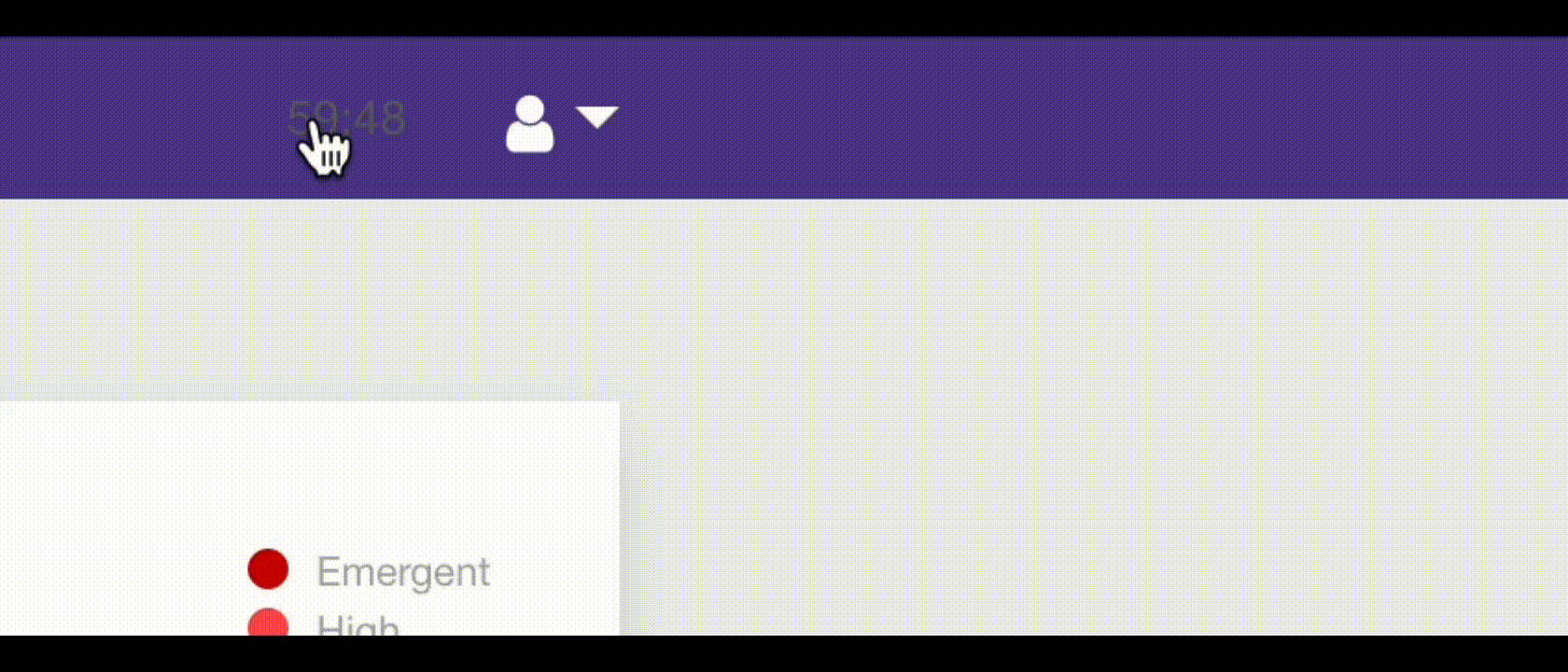
Task: Select the red Emergent priority dot
Action: coord(268,569)
